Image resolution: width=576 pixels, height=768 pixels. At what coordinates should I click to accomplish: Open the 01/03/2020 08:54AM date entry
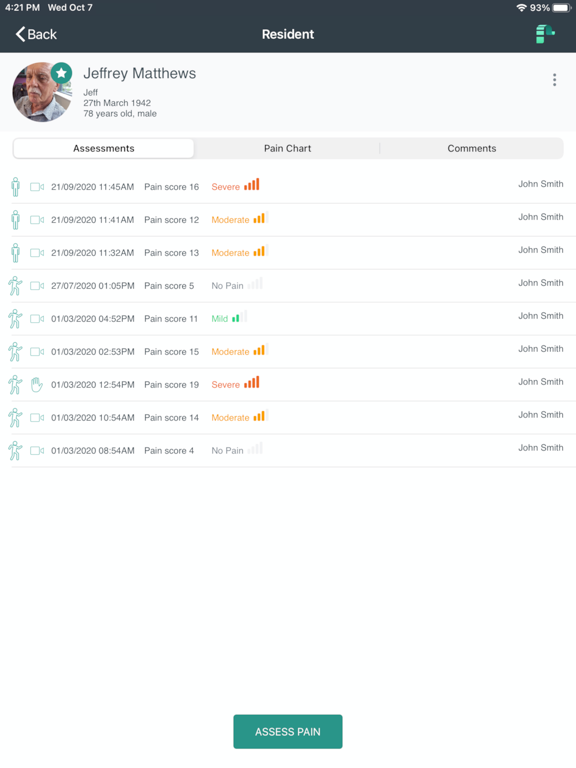coord(93,450)
